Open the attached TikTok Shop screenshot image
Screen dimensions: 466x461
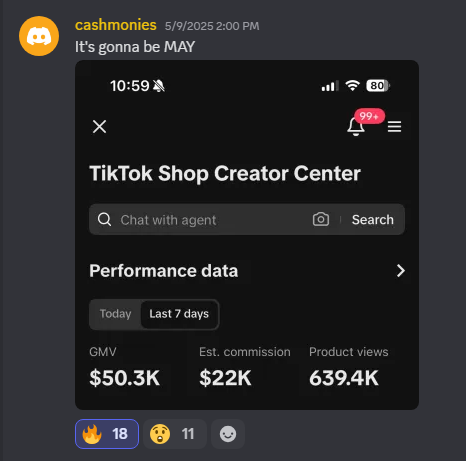247,235
